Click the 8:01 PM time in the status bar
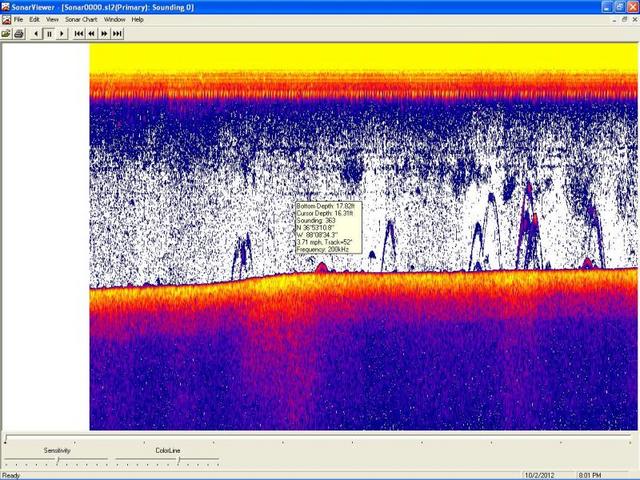640x480 pixels. point(590,475)
